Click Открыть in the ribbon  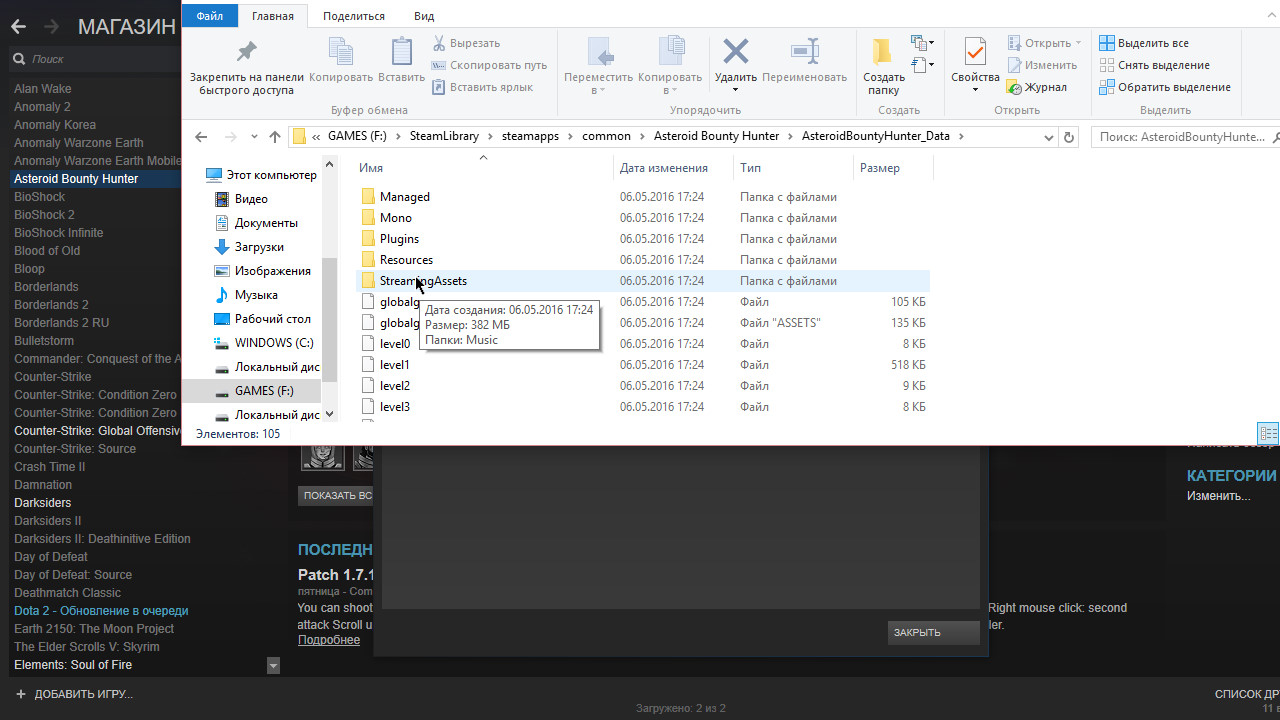pos(1044,43)
